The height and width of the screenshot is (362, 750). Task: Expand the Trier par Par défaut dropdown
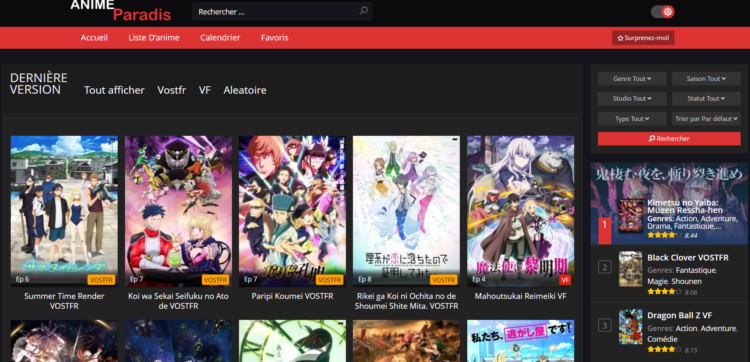pyautogui.click(x=706, y=119)
